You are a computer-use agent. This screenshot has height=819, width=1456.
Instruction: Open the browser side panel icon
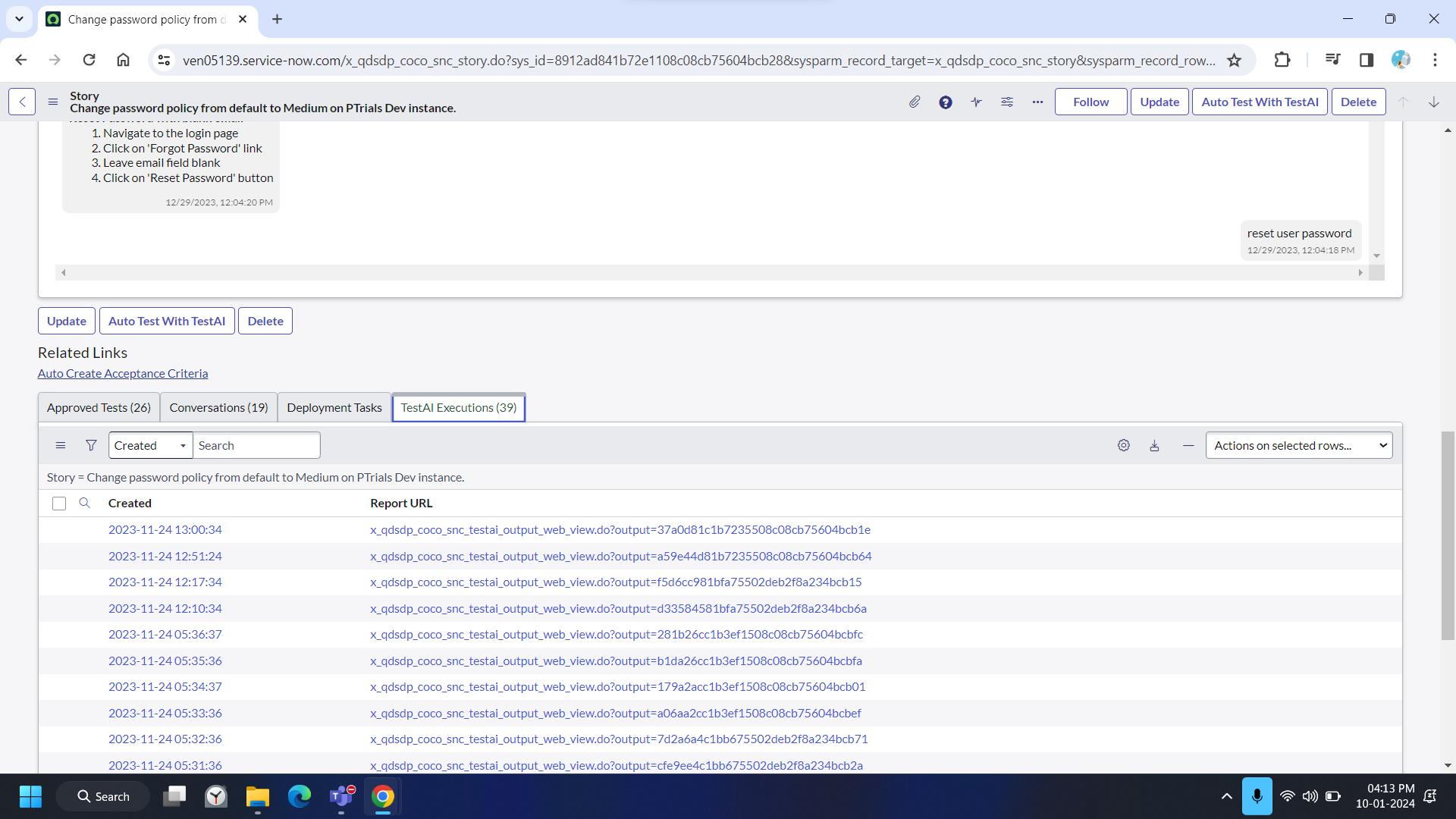tap(1367, 60)
